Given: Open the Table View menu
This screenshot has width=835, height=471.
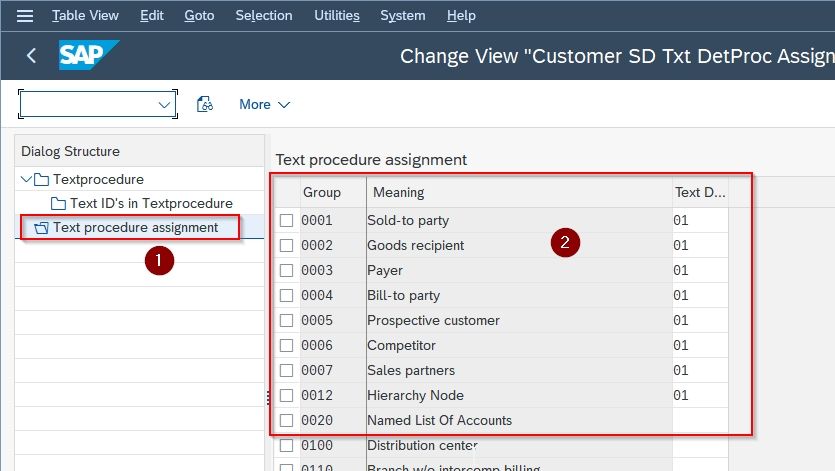Looking at the screenshot, I should [x=85, y=16].
